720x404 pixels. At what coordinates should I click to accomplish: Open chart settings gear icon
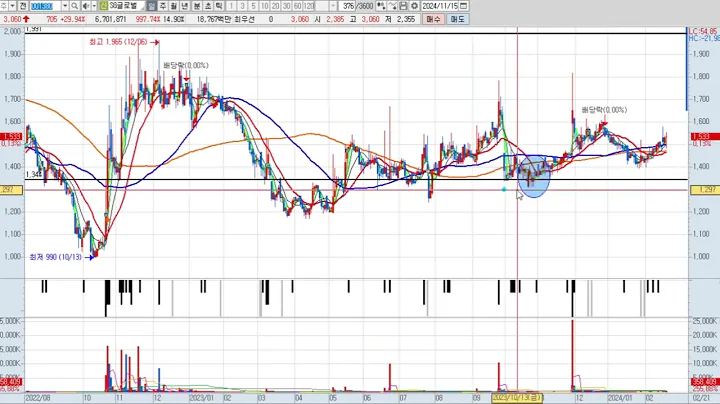414,6
